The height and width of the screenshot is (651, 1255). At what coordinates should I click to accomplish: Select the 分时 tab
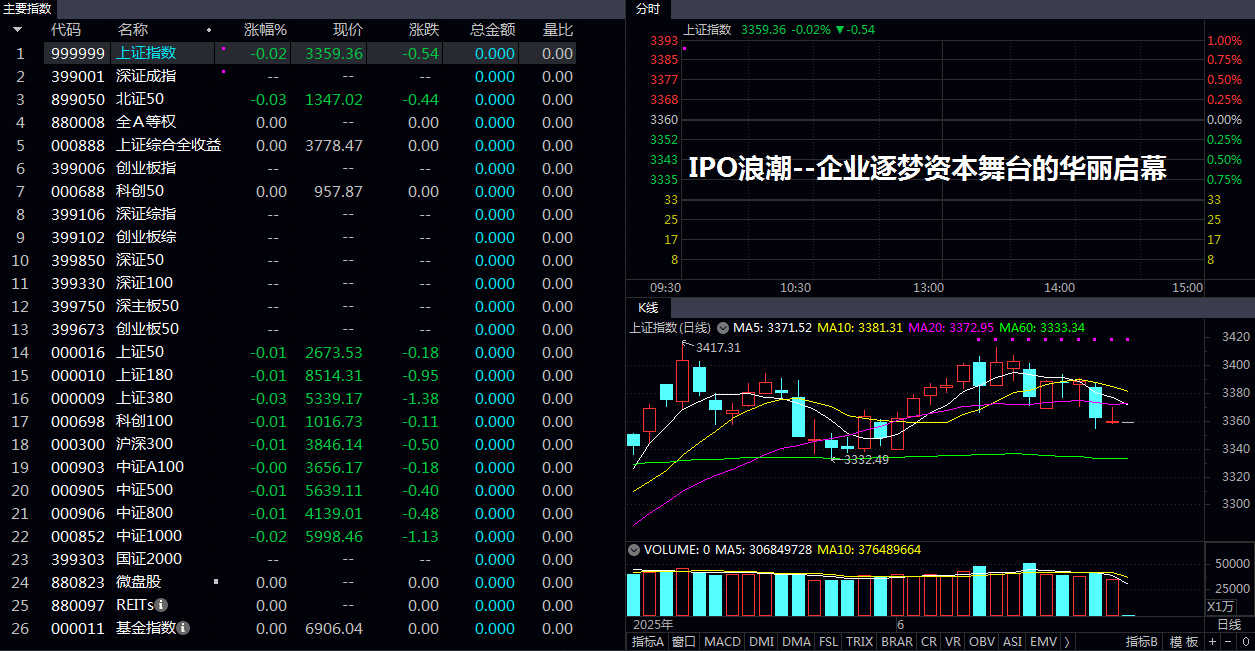648,9
